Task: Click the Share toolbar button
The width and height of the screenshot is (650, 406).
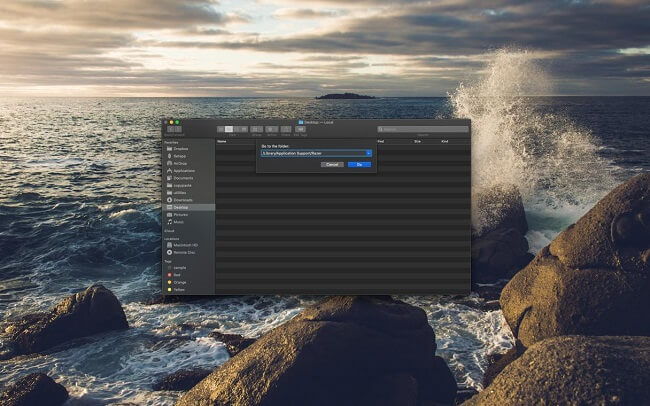Action: (x=286, y=129)
